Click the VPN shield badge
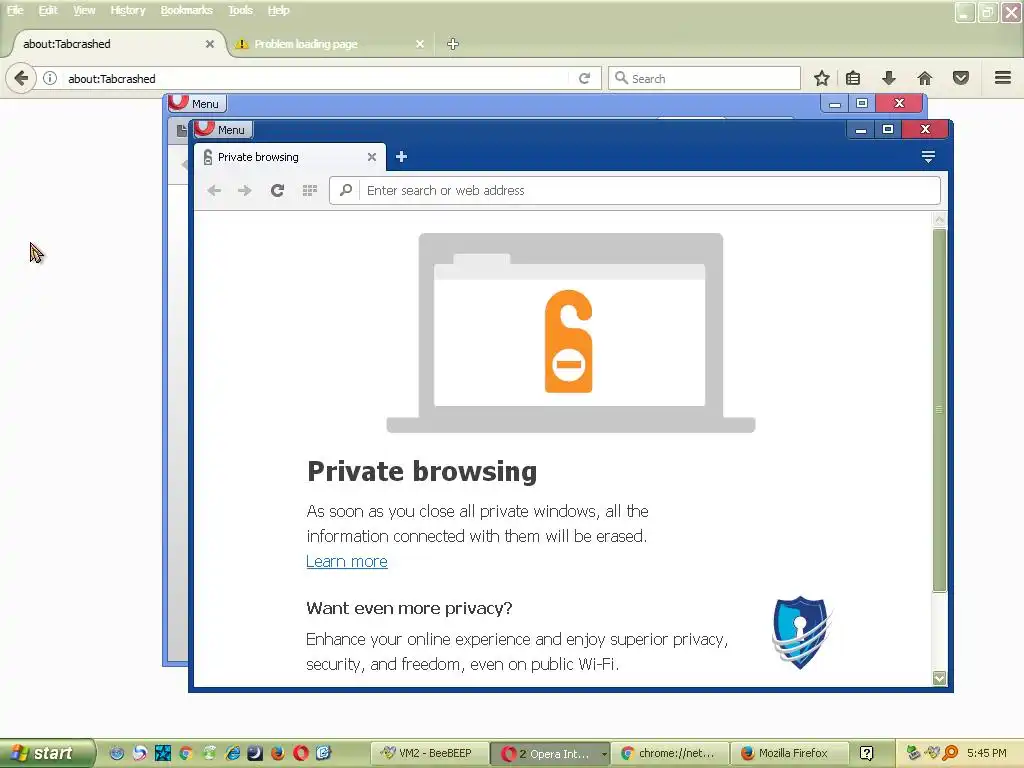The height and width of the screenshot is (768, 1024). click(802, 632)
